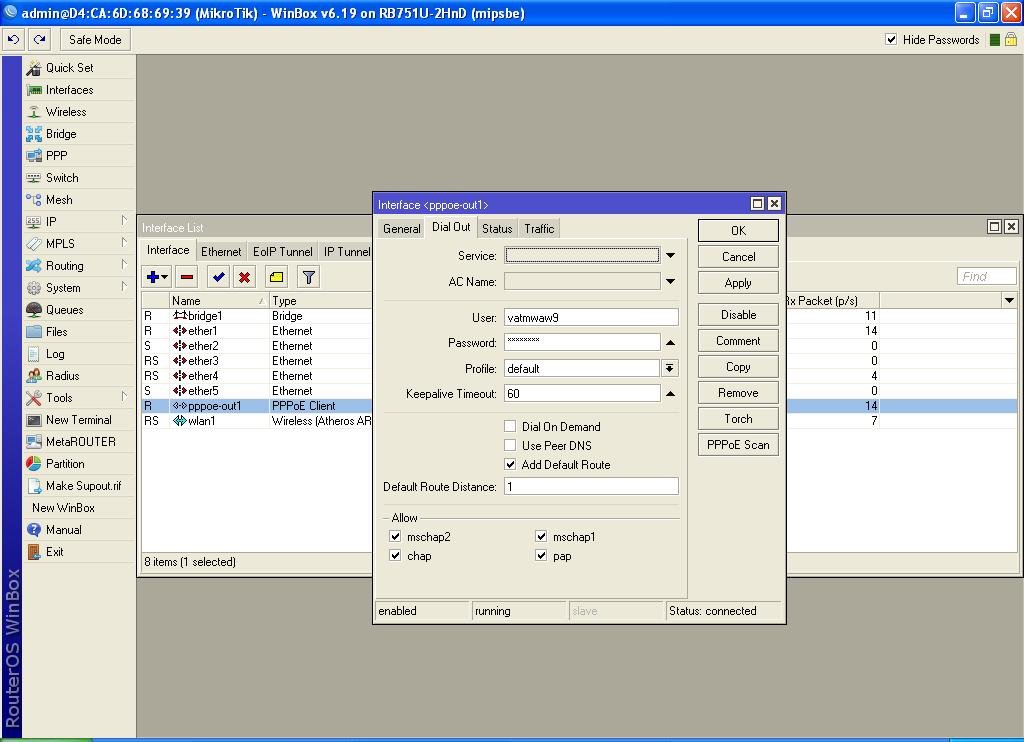Viewport: 1024px width, 742px height.
Task: Open the Files section
Action: [x=56, y=332]
